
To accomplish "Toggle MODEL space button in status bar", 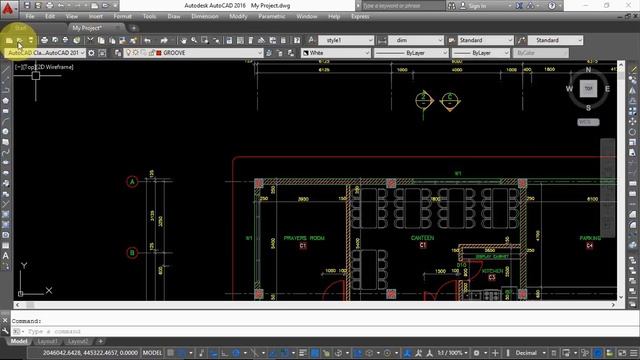I will pyautogui.click(x=152, y=353).
